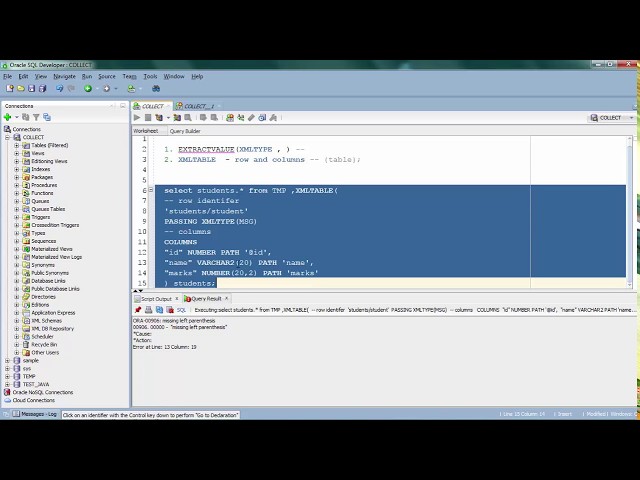Image resolution: width=640 pixels, height=480 pixels.
Task: Click the Clear eraser icon in worksheet toolbar
Action: pyautogui.click(x=251, y=118)
